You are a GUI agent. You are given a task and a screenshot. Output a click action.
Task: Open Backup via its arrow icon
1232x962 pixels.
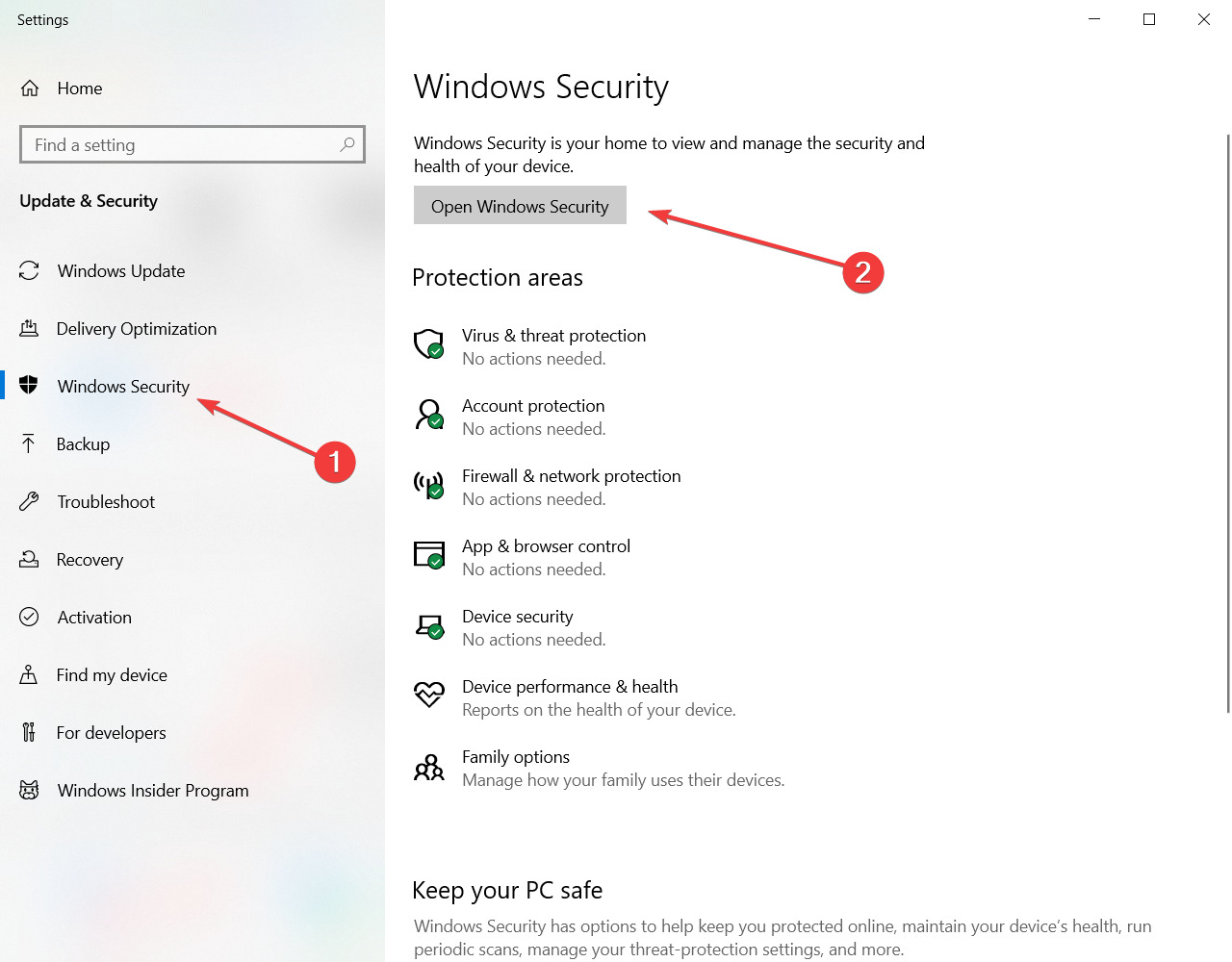tap(29, 443)
